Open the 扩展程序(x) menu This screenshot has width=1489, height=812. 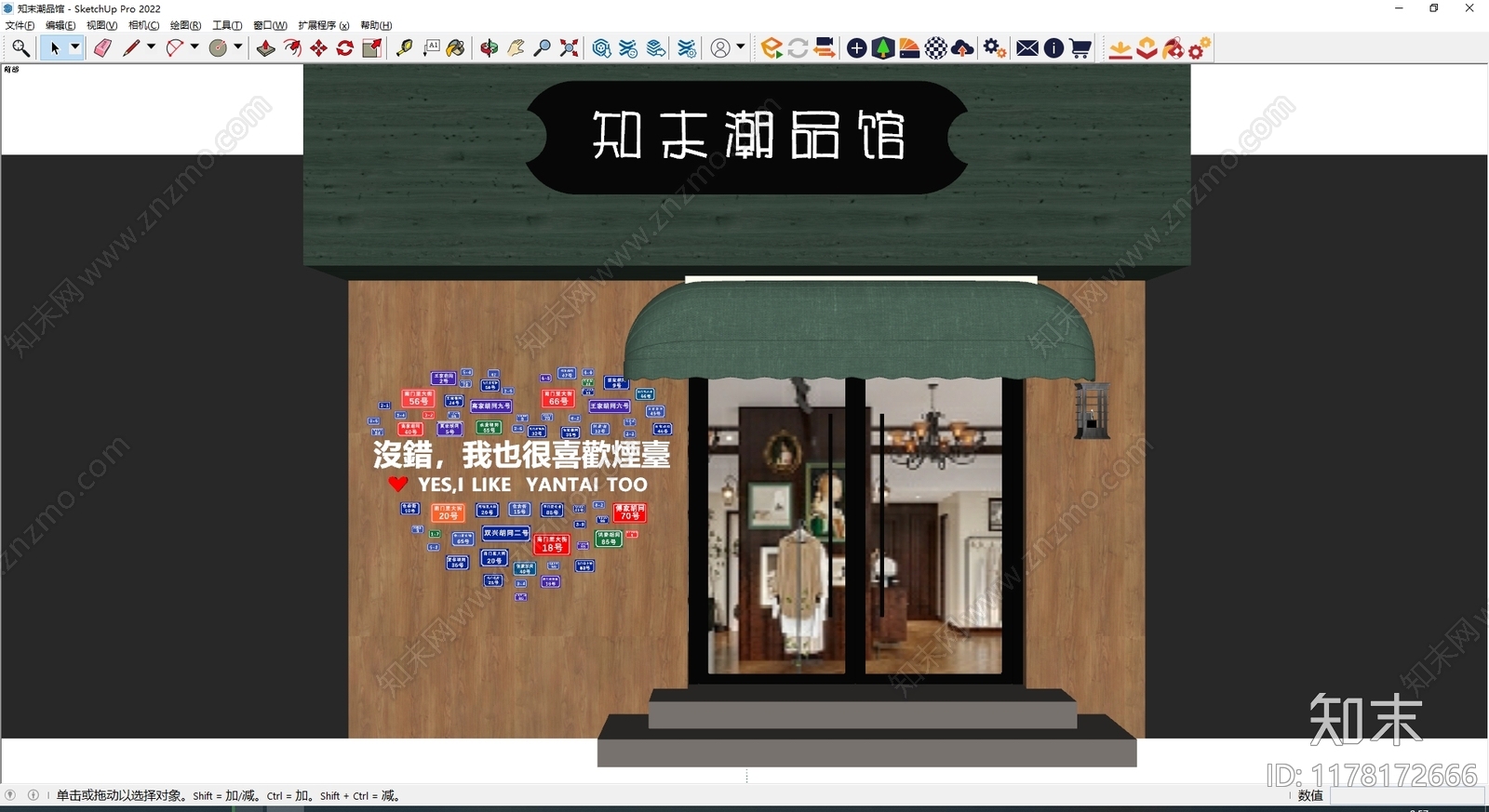(324, 25)
